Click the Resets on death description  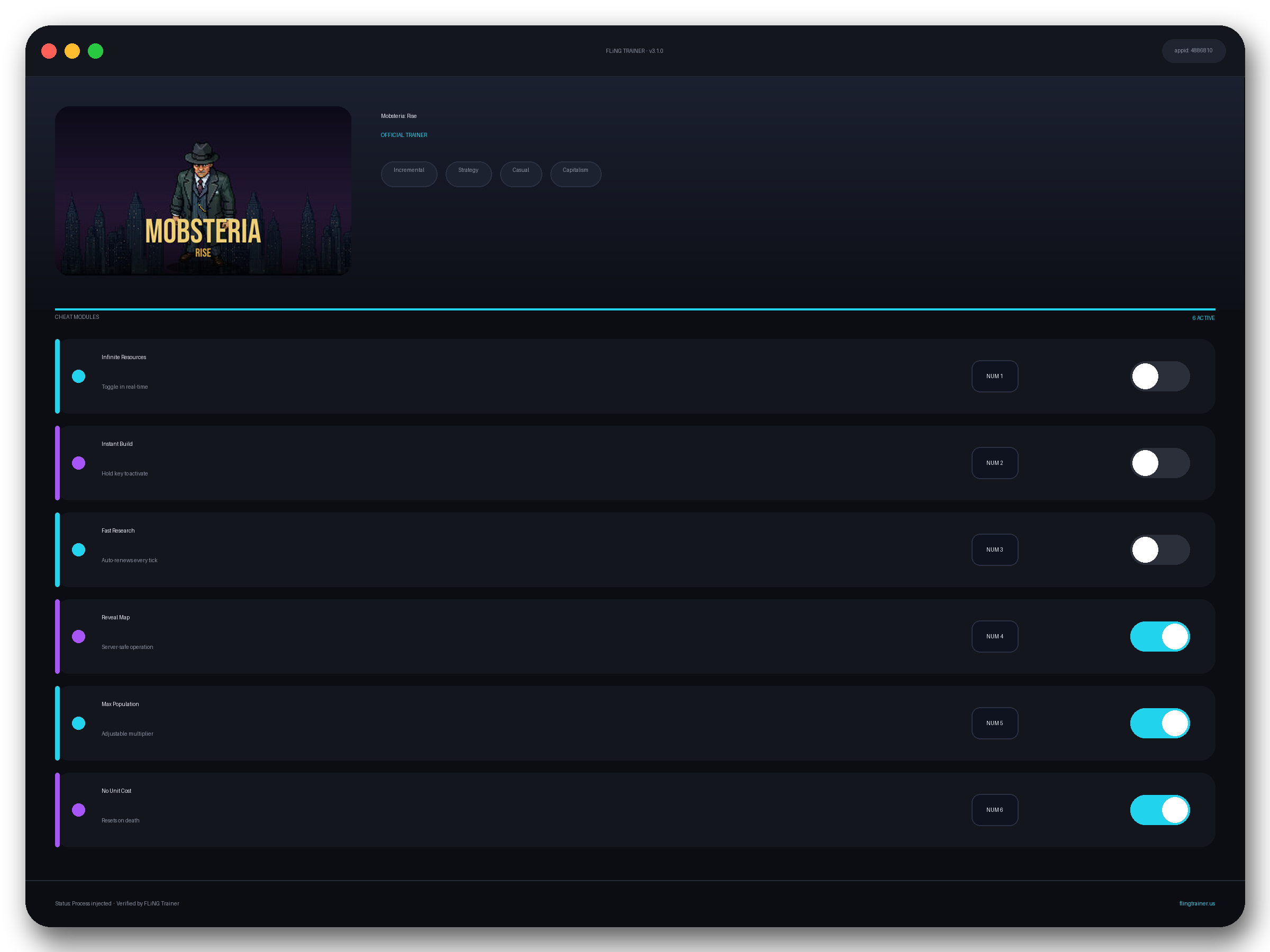[x=121, y=820]
